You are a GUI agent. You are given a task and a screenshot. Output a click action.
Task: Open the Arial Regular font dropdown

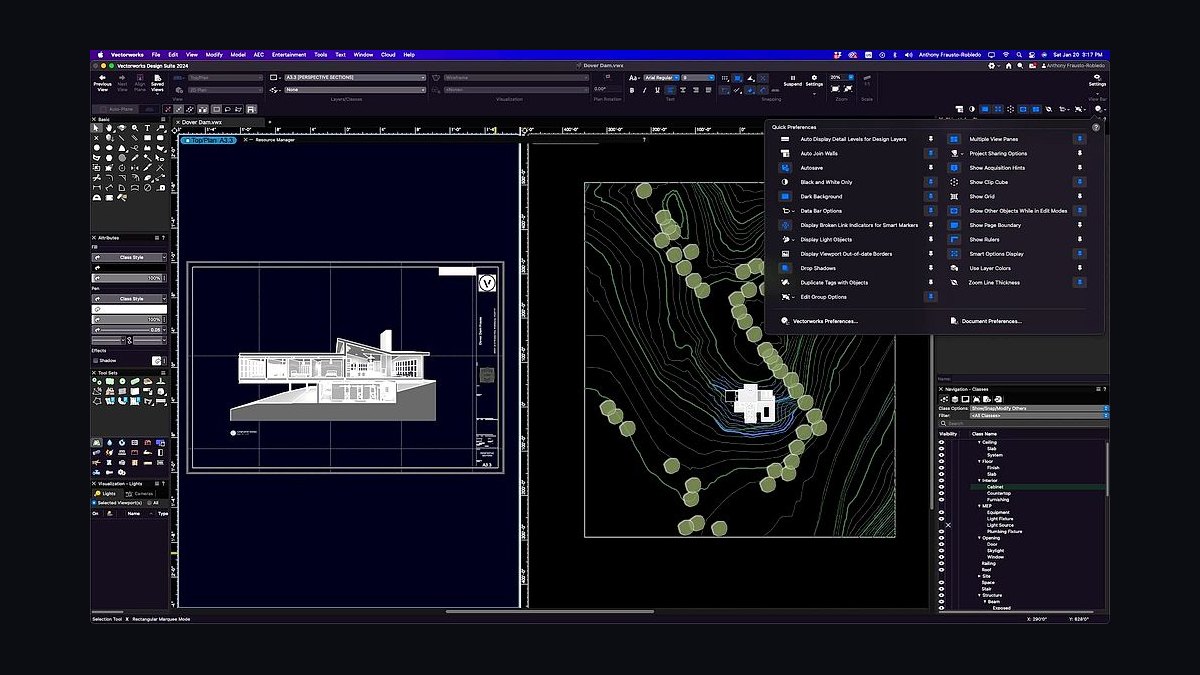661,77
